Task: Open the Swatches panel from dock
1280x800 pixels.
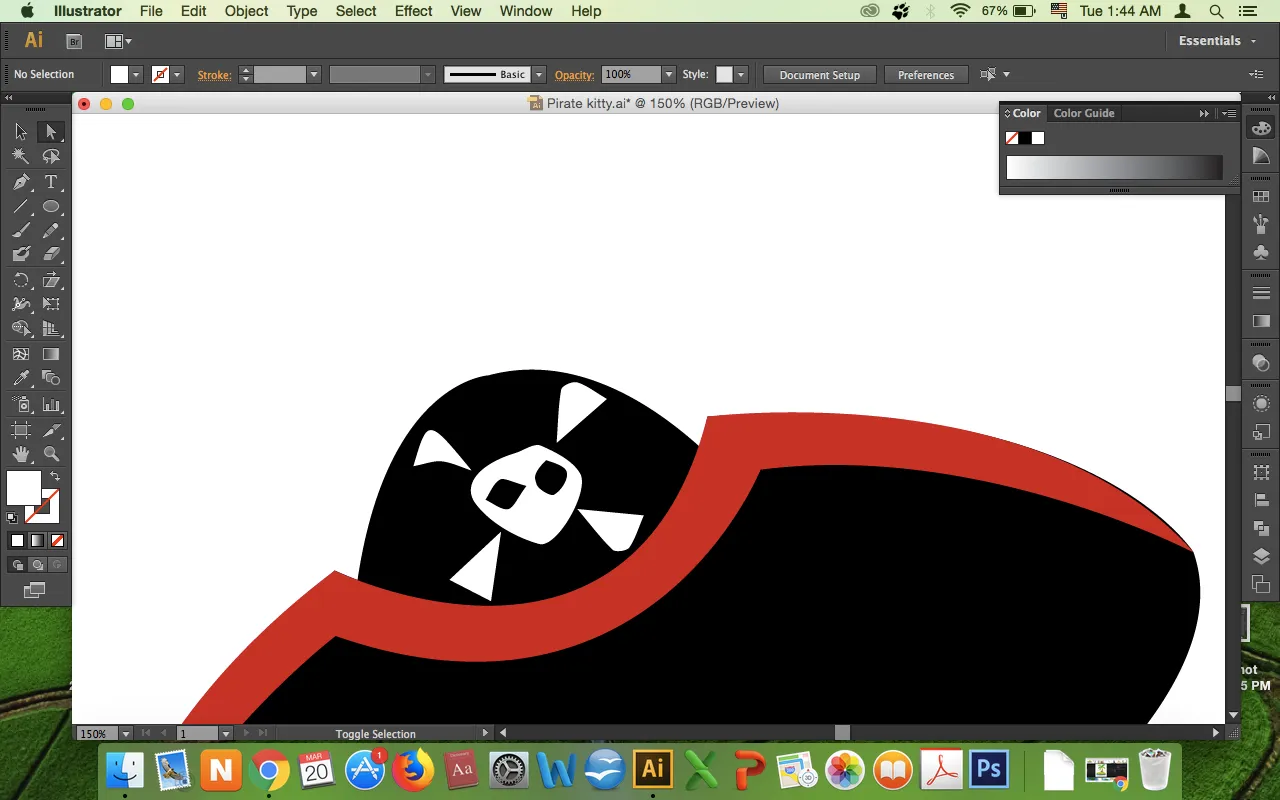Action: (x=1261, y=197)
